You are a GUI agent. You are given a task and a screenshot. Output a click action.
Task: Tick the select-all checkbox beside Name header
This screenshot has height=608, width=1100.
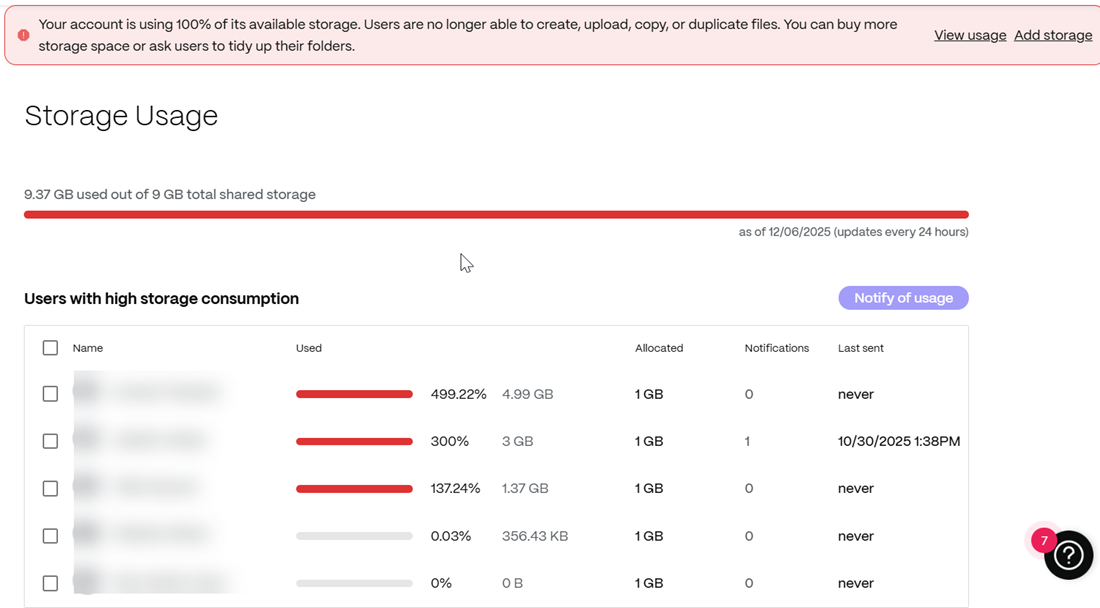click(x=50, y=348)
